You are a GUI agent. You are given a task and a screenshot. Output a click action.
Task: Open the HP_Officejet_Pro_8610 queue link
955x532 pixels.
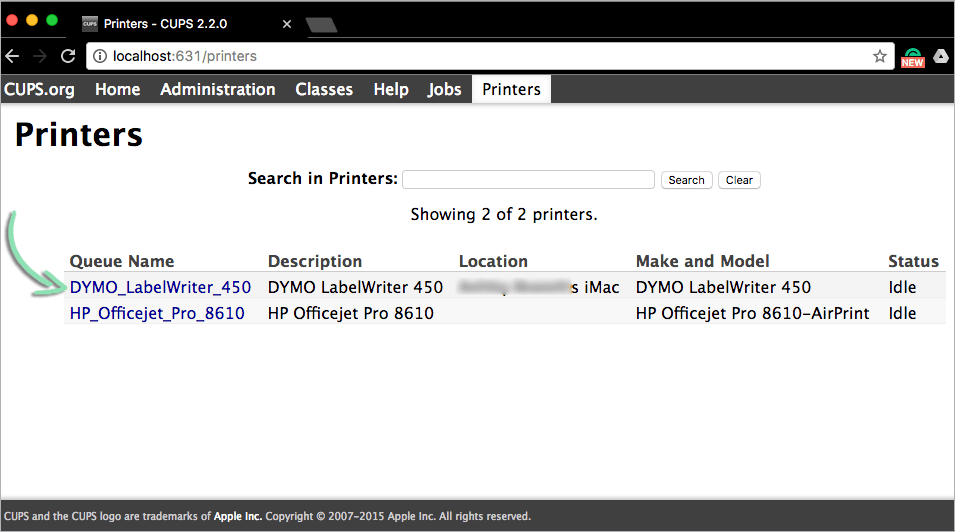click(157, 313)
